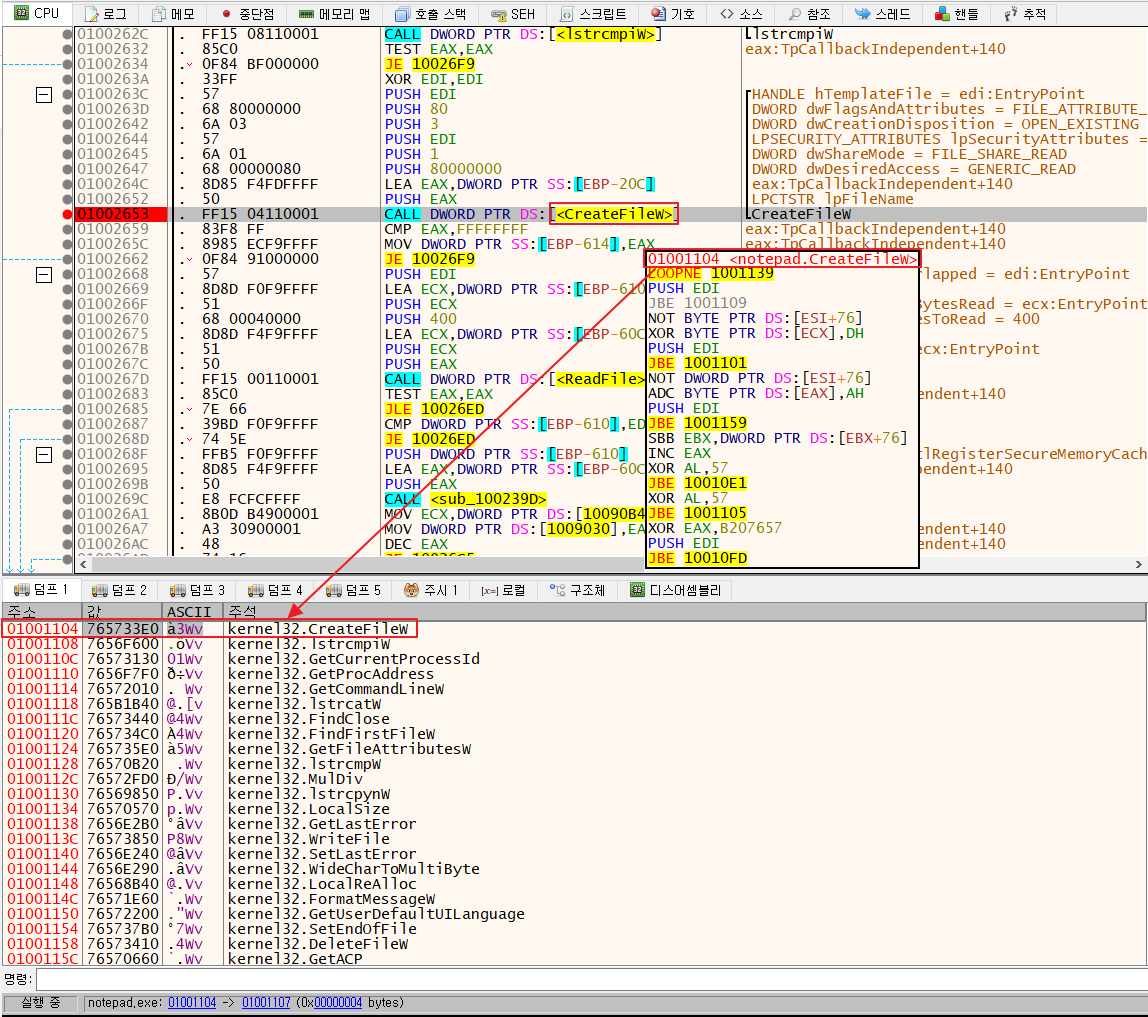
Task: Click status bar link 0x00000004
Action: [338, 1002]
